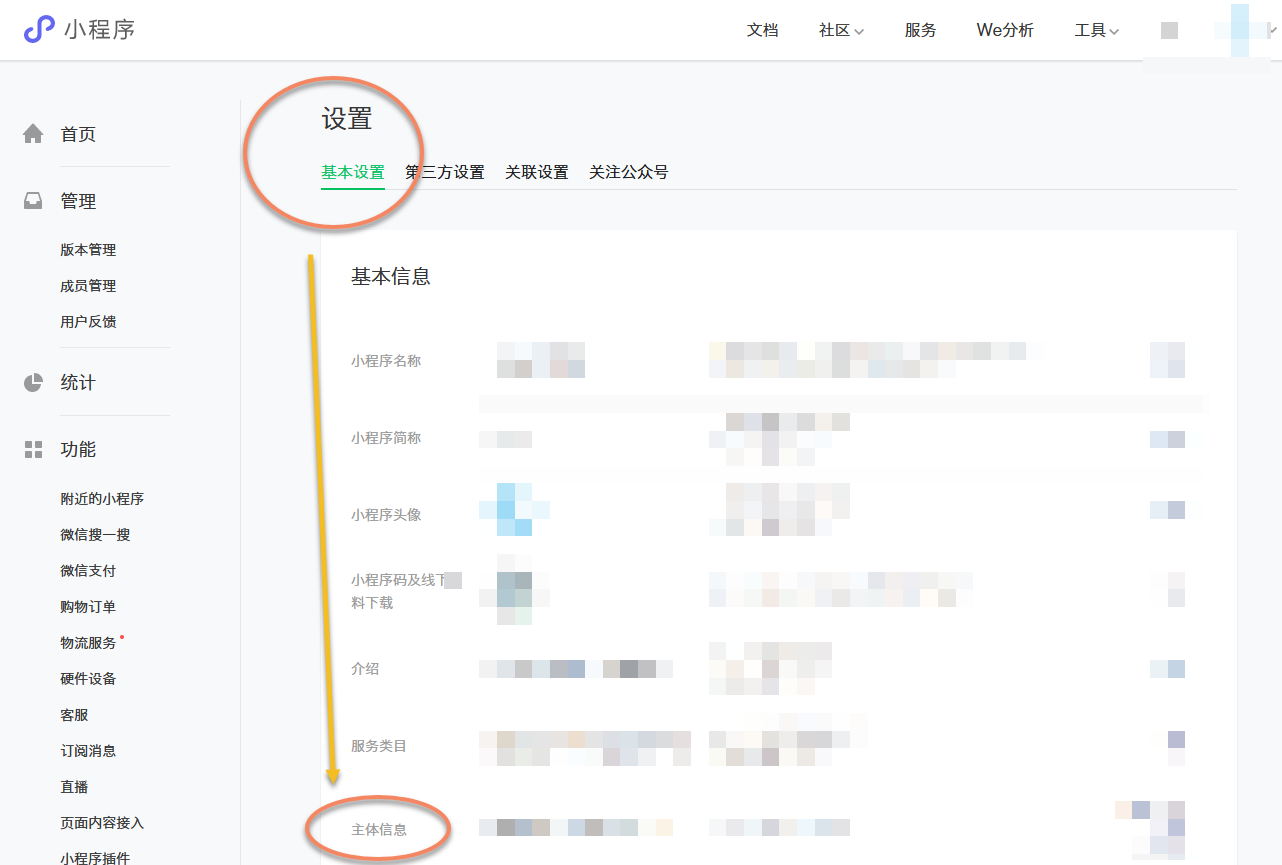
Task: Expand the 工具 dropdown menu
Action: click(1096, 30)
